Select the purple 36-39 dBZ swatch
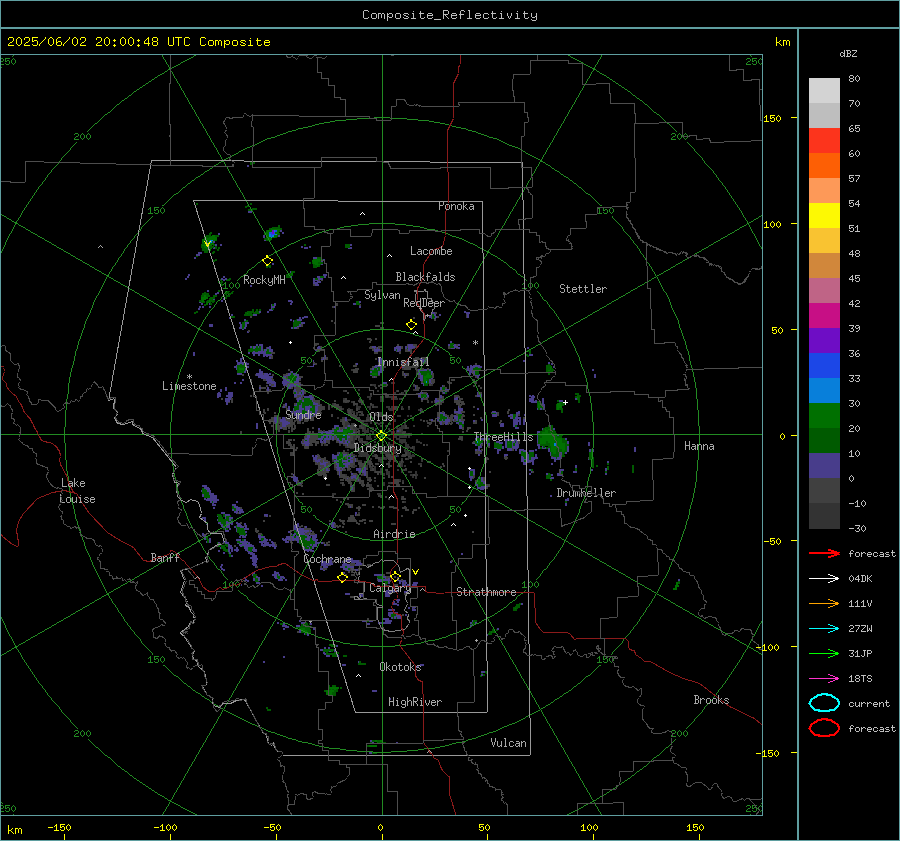900x841 pixels. [x=824, y=340]
